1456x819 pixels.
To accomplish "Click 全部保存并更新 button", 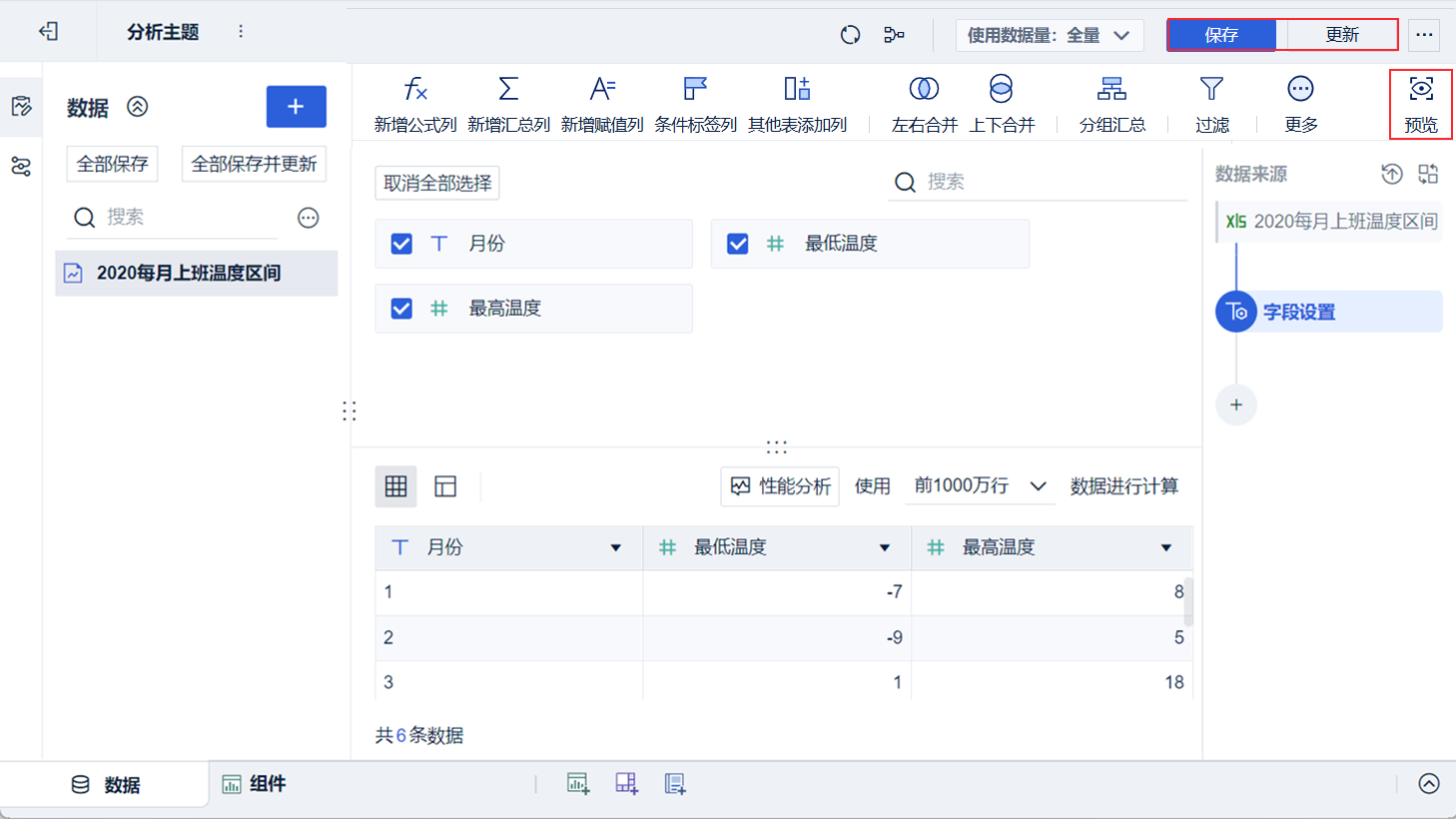I will coord(255,164).
